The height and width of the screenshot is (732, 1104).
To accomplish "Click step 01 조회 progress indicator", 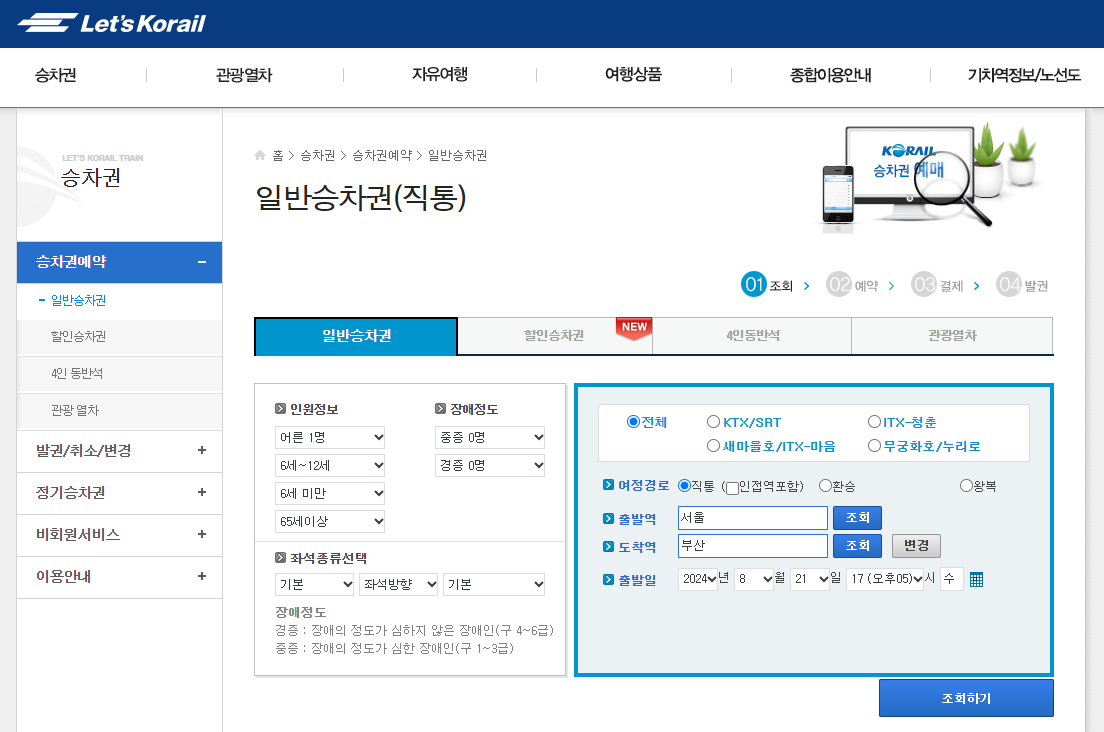I will (x=767, y=284).
